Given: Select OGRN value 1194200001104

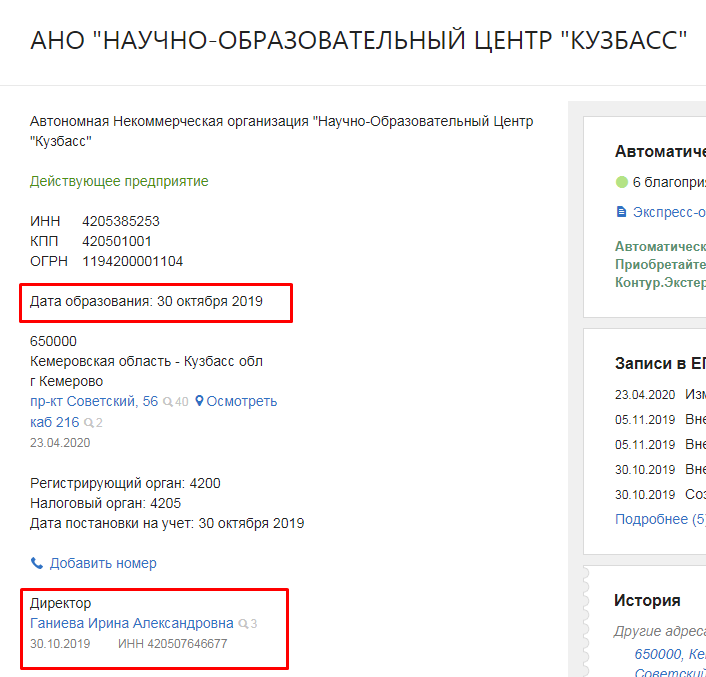Looking at the screenshot, I should pos(132,262).
